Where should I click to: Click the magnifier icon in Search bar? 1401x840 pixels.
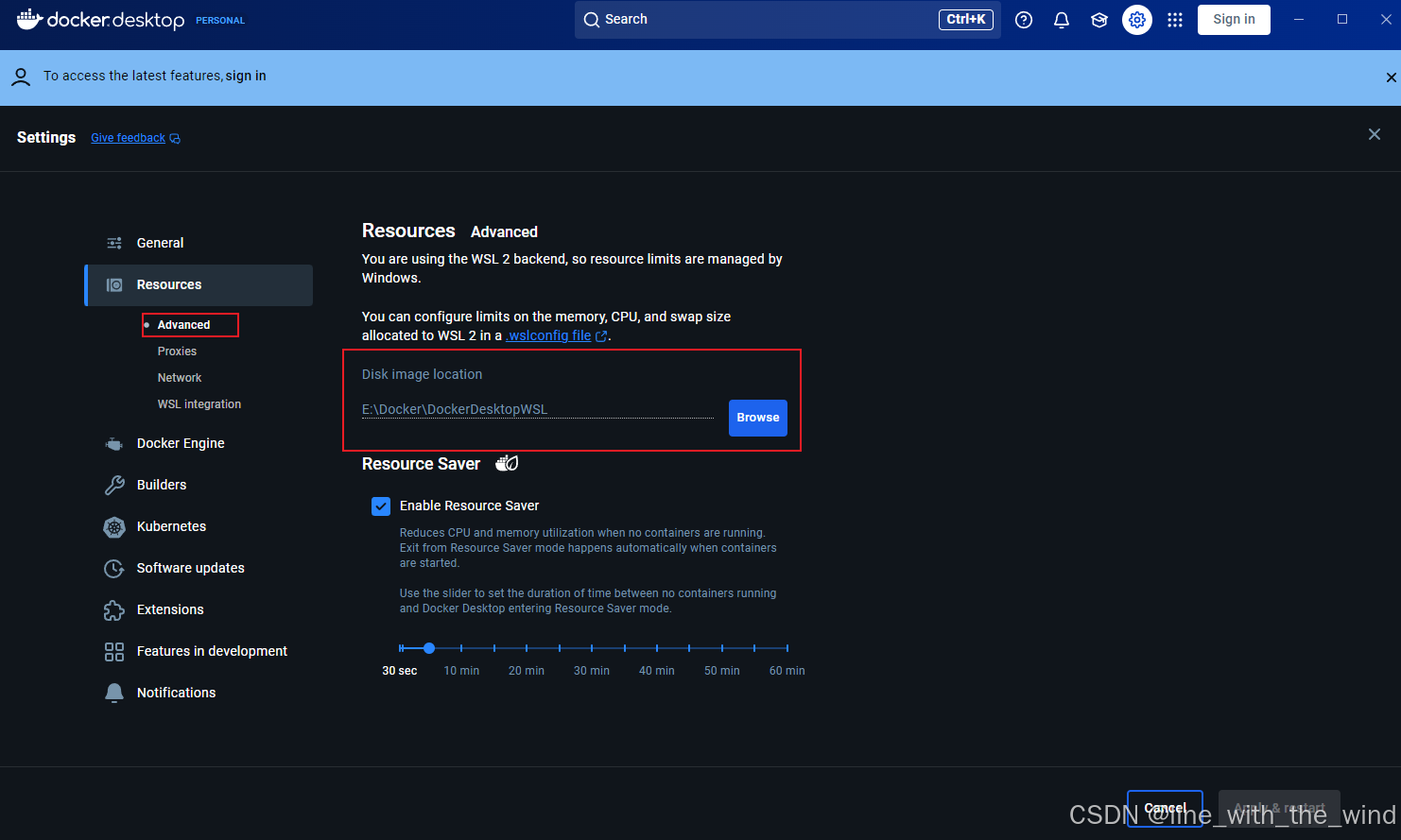pos(592,20)
